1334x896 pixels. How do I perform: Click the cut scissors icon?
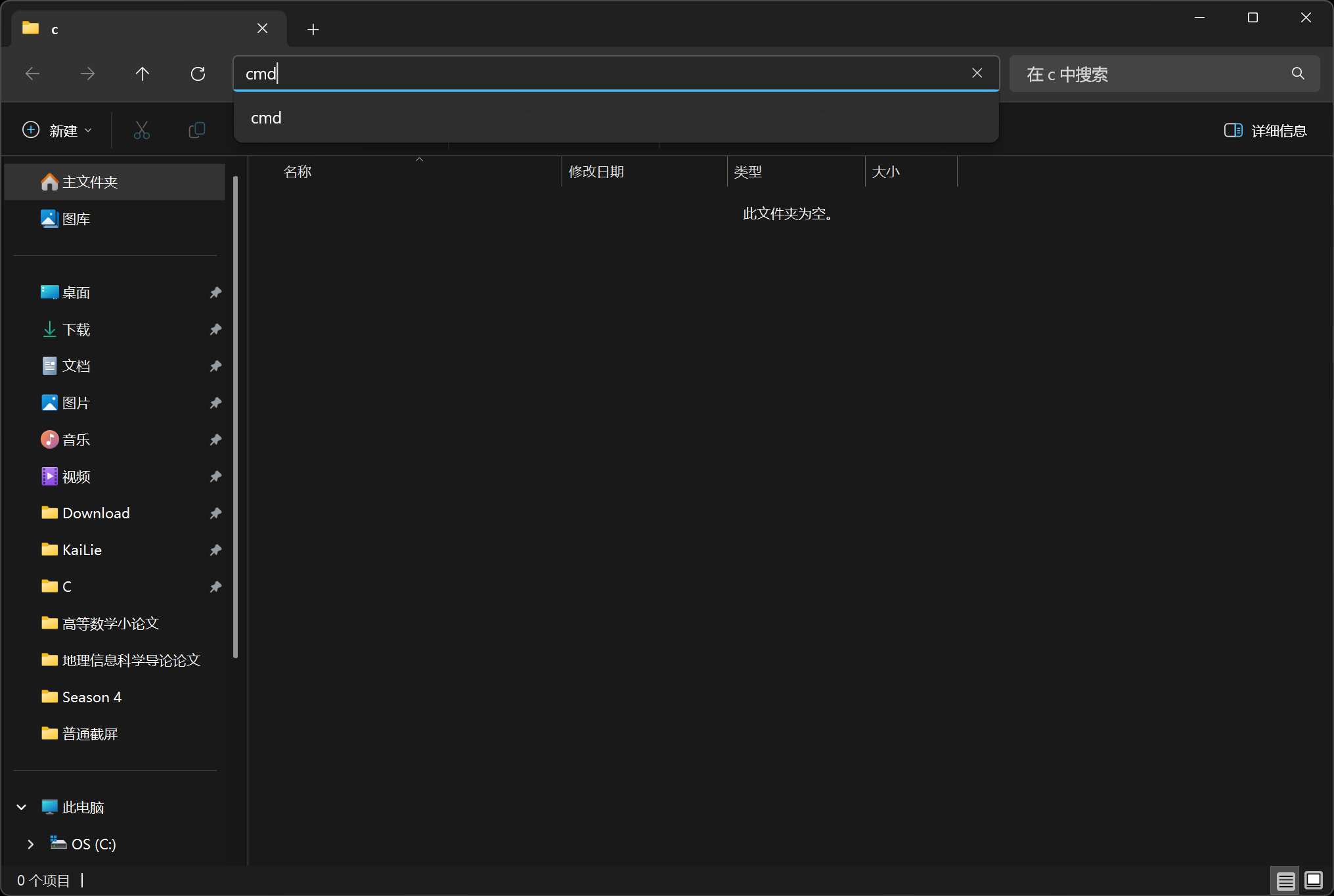(x=141, y=130)
